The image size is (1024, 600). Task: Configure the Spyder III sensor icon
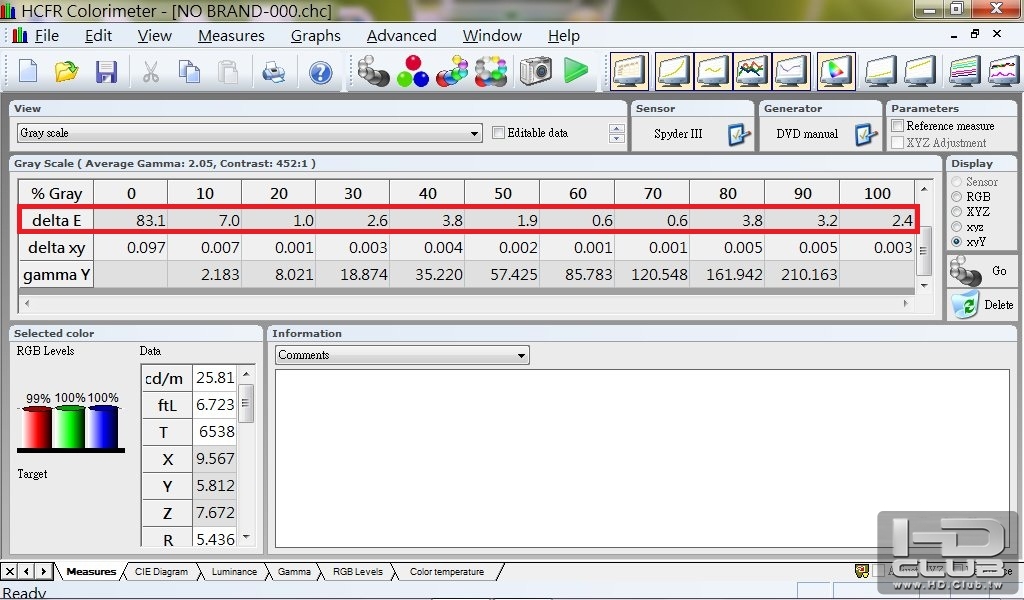pos(739,134)
